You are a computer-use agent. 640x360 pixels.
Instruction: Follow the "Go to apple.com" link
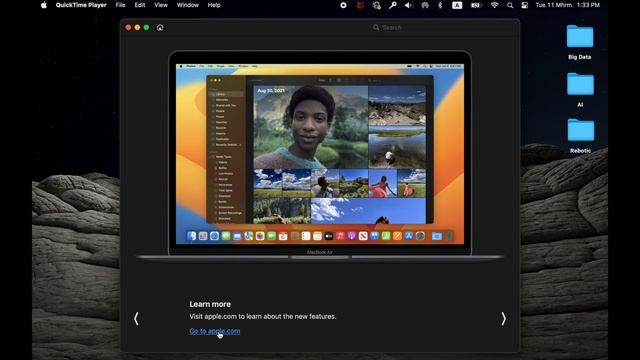(x=215, y=331)
